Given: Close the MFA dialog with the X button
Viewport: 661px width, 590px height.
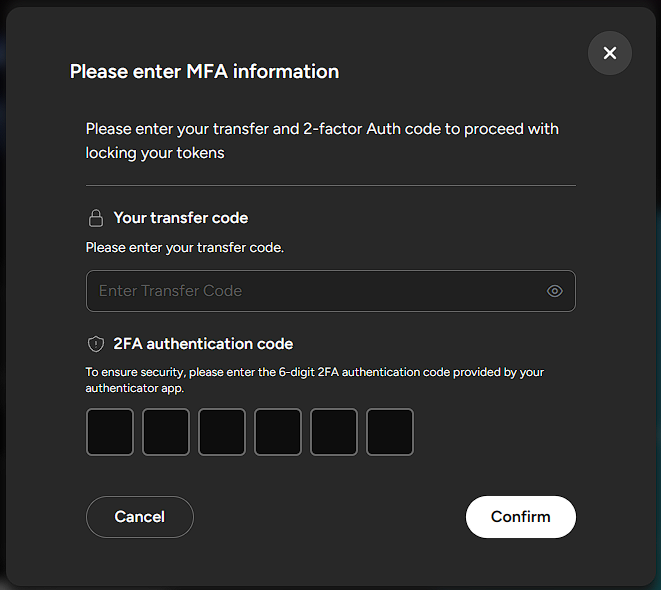Looking at the screenshot, I should point(610,53).
